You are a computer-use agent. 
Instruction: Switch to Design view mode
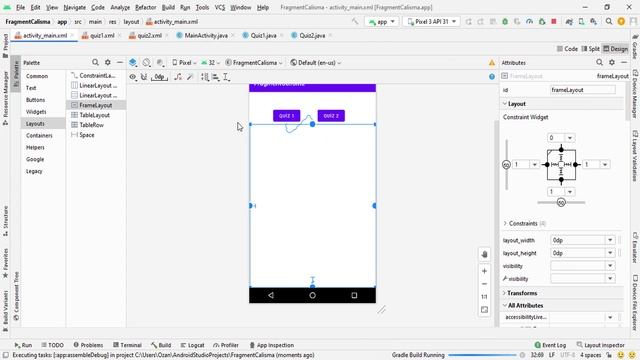616,49
